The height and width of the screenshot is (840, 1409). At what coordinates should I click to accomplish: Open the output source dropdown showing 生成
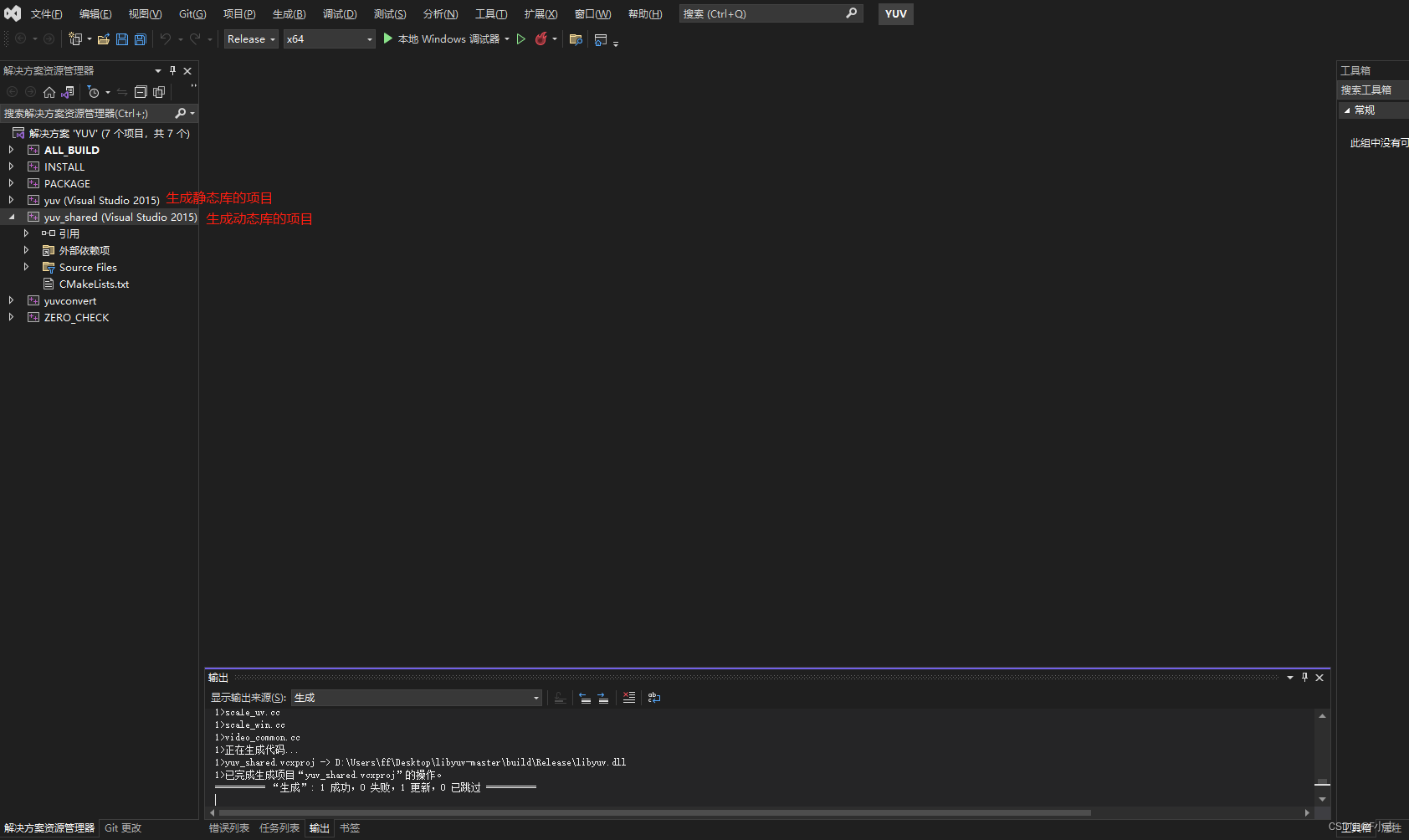(x=417, y=698)
